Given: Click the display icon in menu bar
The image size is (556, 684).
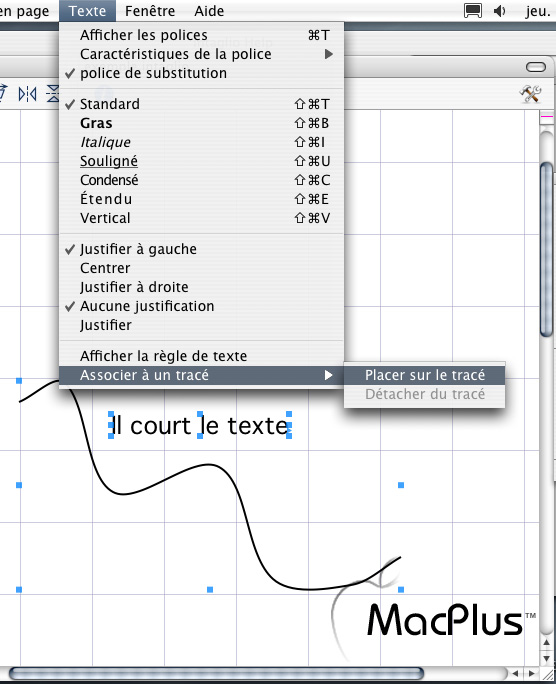Looking at the screenshot, I should [473, 10].
